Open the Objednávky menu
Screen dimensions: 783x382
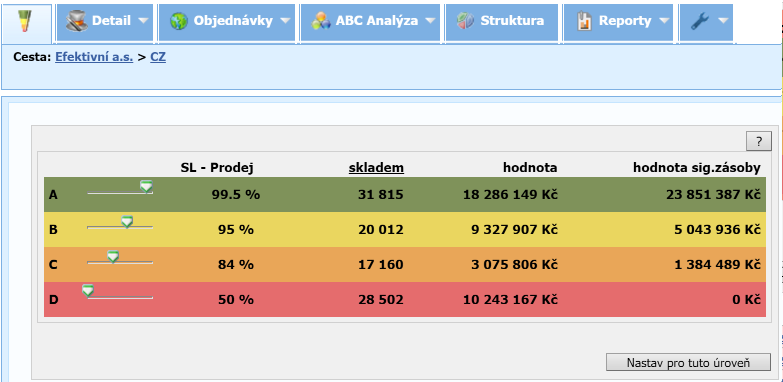pos(227,22)
